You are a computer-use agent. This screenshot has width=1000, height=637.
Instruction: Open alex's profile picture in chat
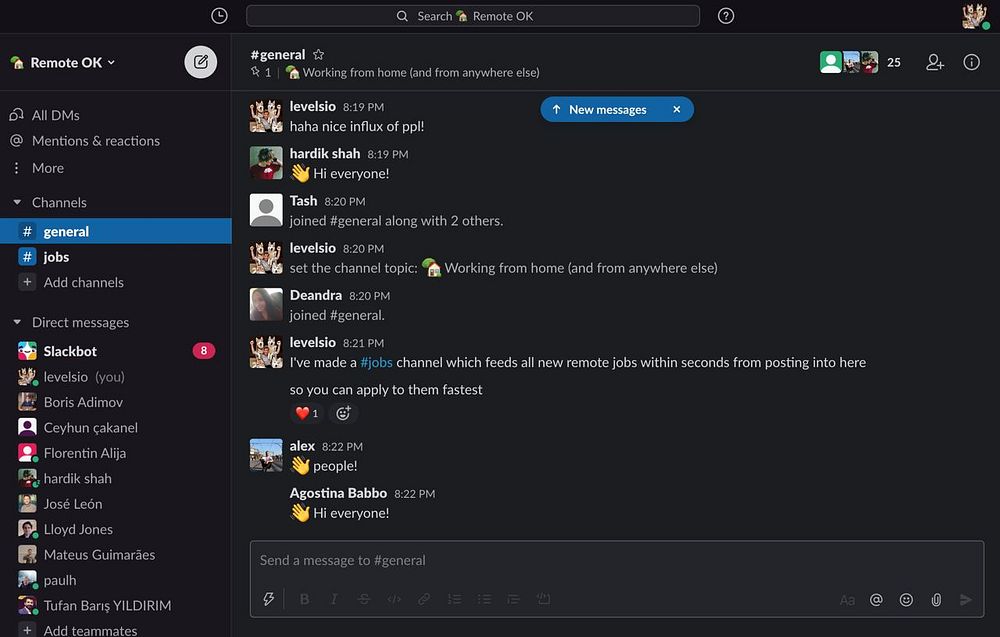(266, 455)
